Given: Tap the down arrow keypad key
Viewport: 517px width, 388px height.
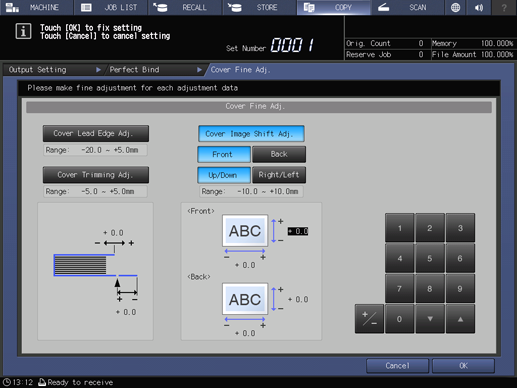Looking at the screenshot, I should pyautogui.click(x=430, y=319).
